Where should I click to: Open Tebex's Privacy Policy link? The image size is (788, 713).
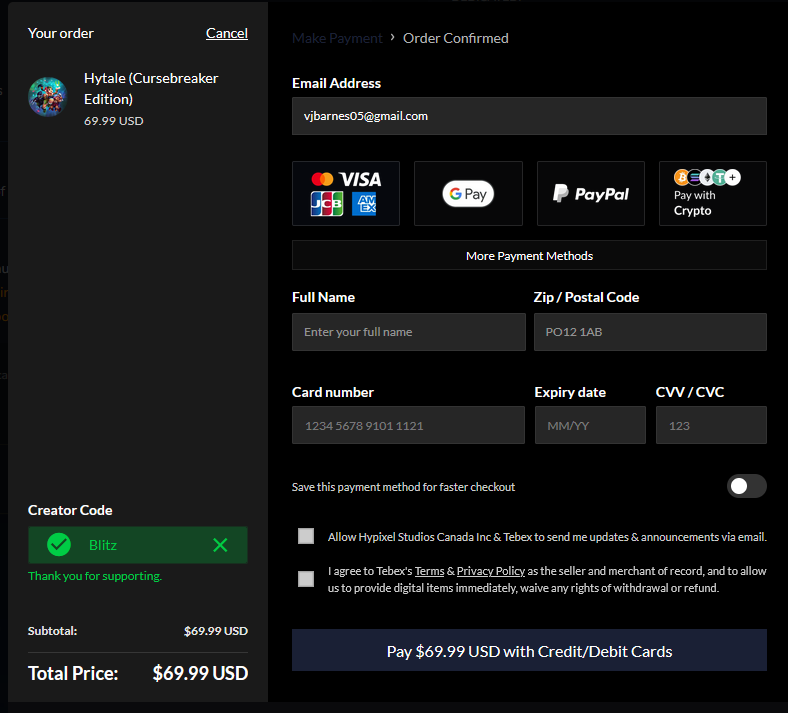click(x=490, y=571)
